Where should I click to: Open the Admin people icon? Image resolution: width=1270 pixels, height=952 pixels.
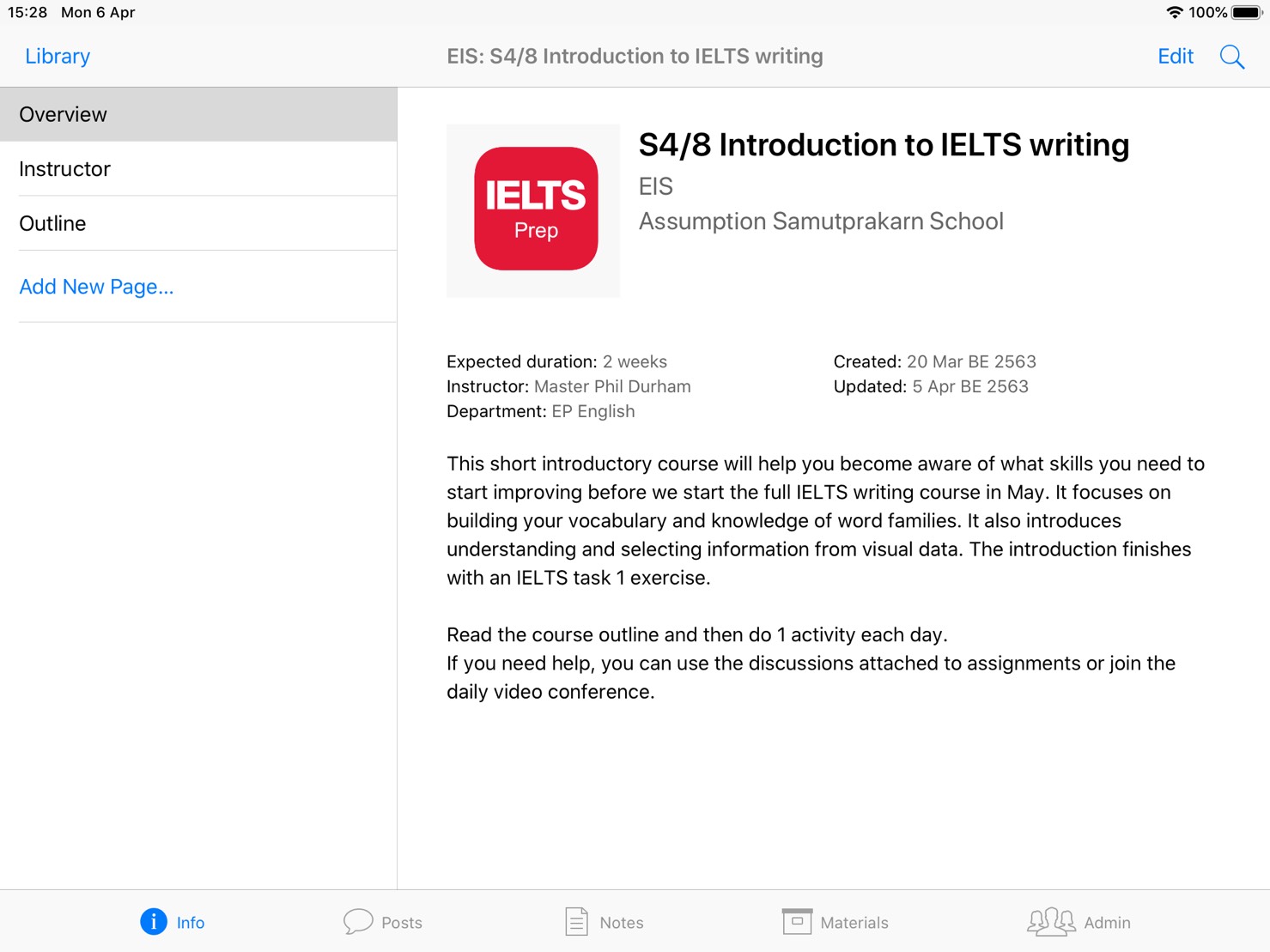coord(1051,922)
